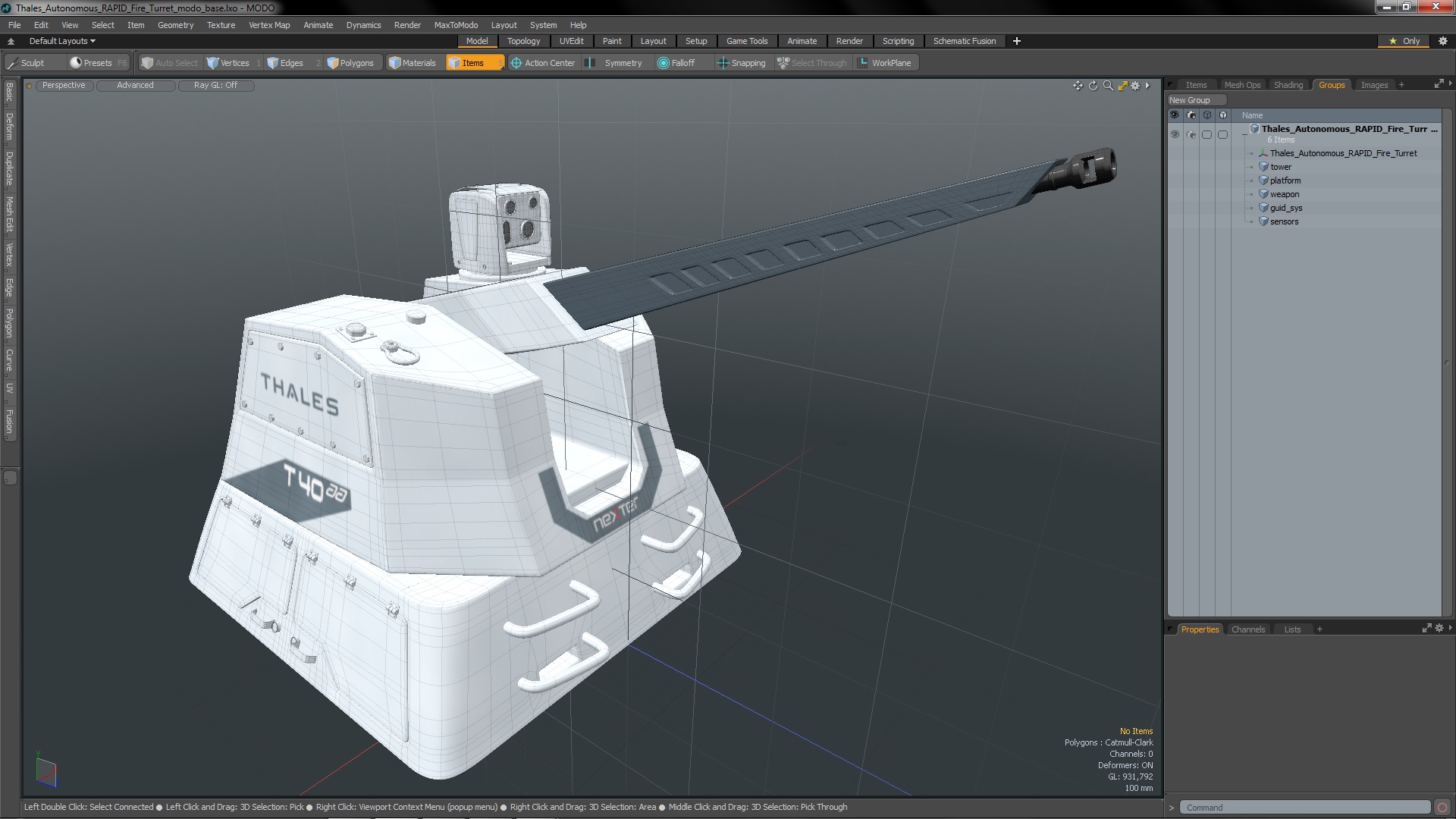Collapse the Thales_Autonomous_RAPID_Fire_Turr group tree

click(x=1244, y=134)
